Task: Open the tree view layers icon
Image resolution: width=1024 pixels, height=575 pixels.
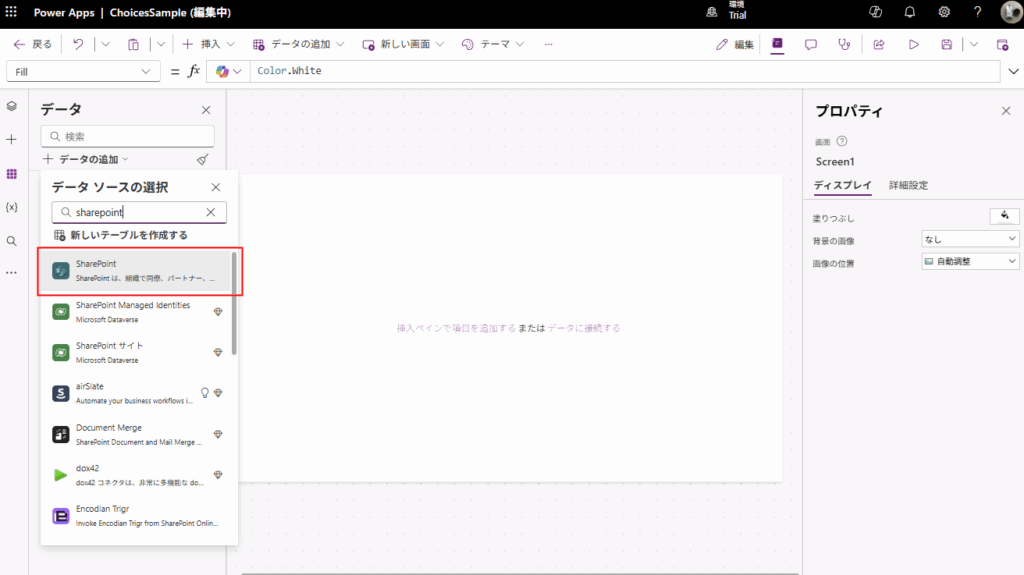Action: 12,106
